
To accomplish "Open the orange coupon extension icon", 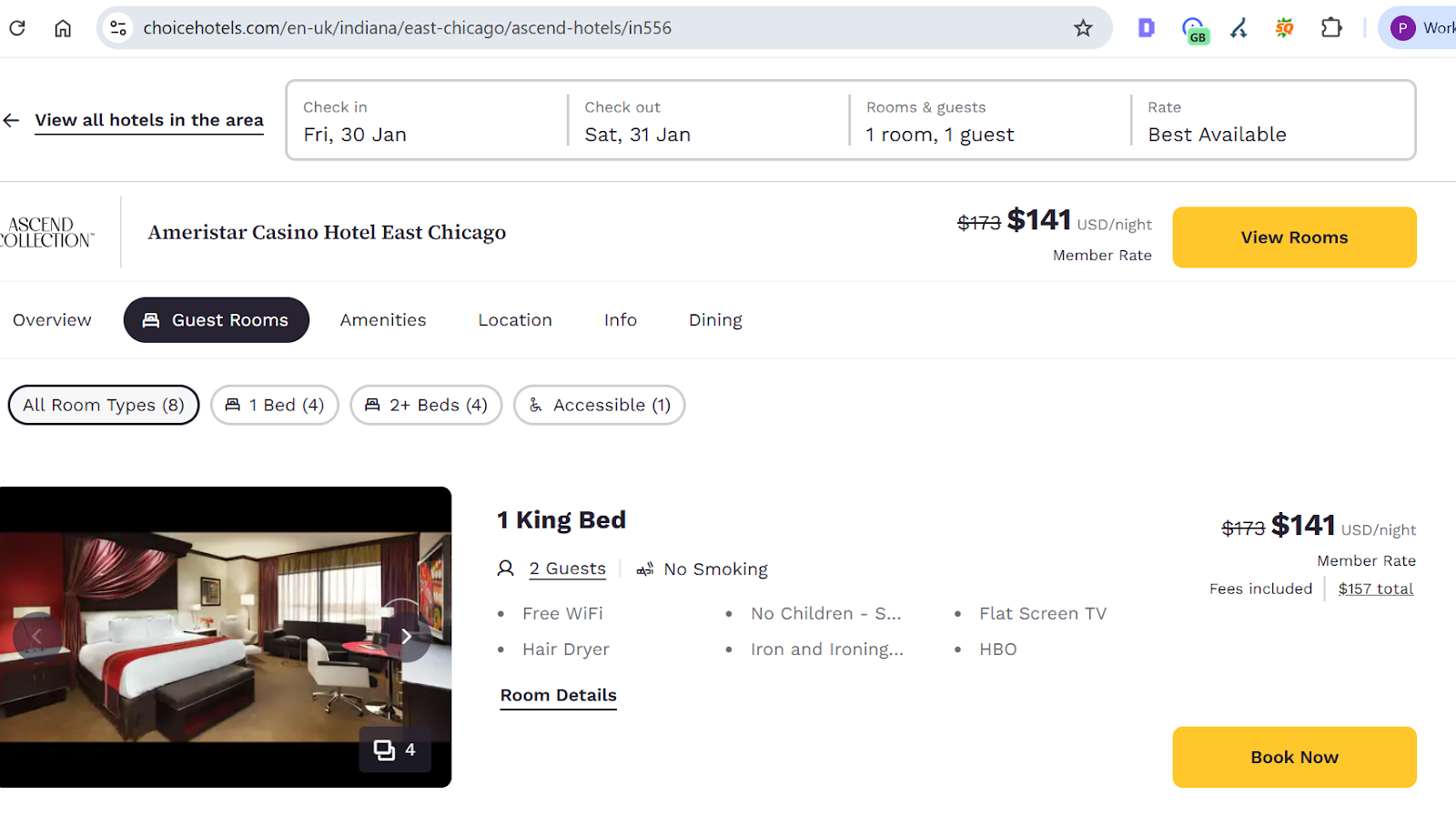I will (x=1284, y=28).
